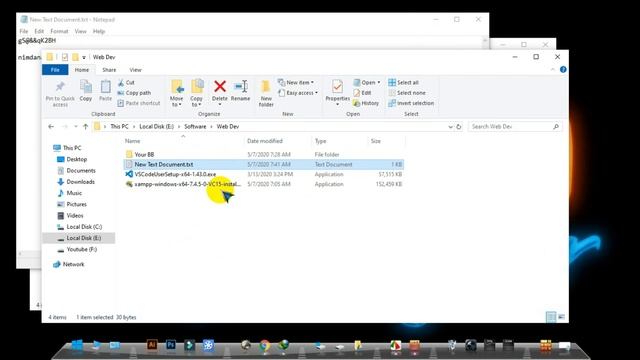Open Notepad's File menu
Image resolution: width=640 pixels, height=360 pixels.
click(x=24, y=31)
